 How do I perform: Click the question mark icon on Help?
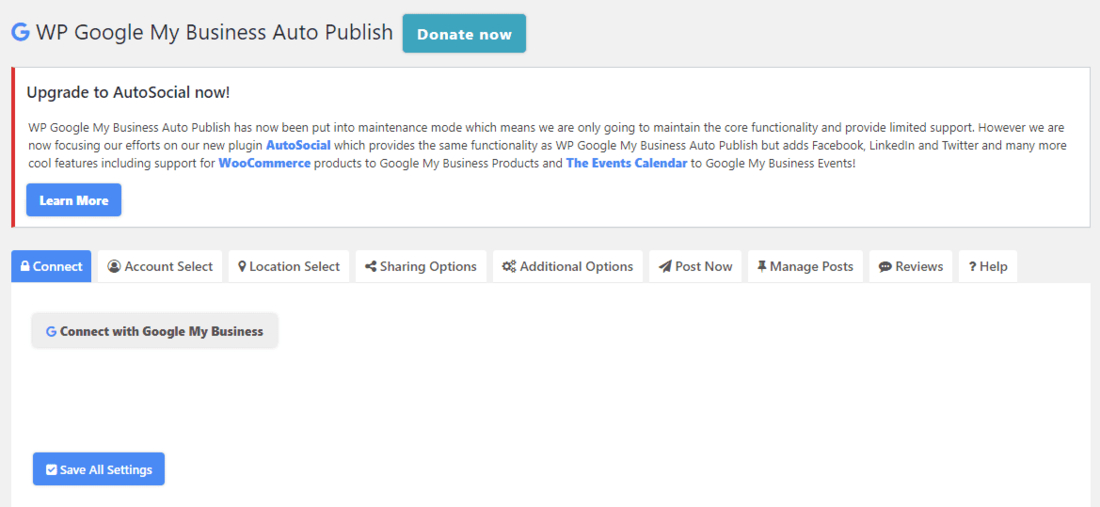tap(972, 267)
